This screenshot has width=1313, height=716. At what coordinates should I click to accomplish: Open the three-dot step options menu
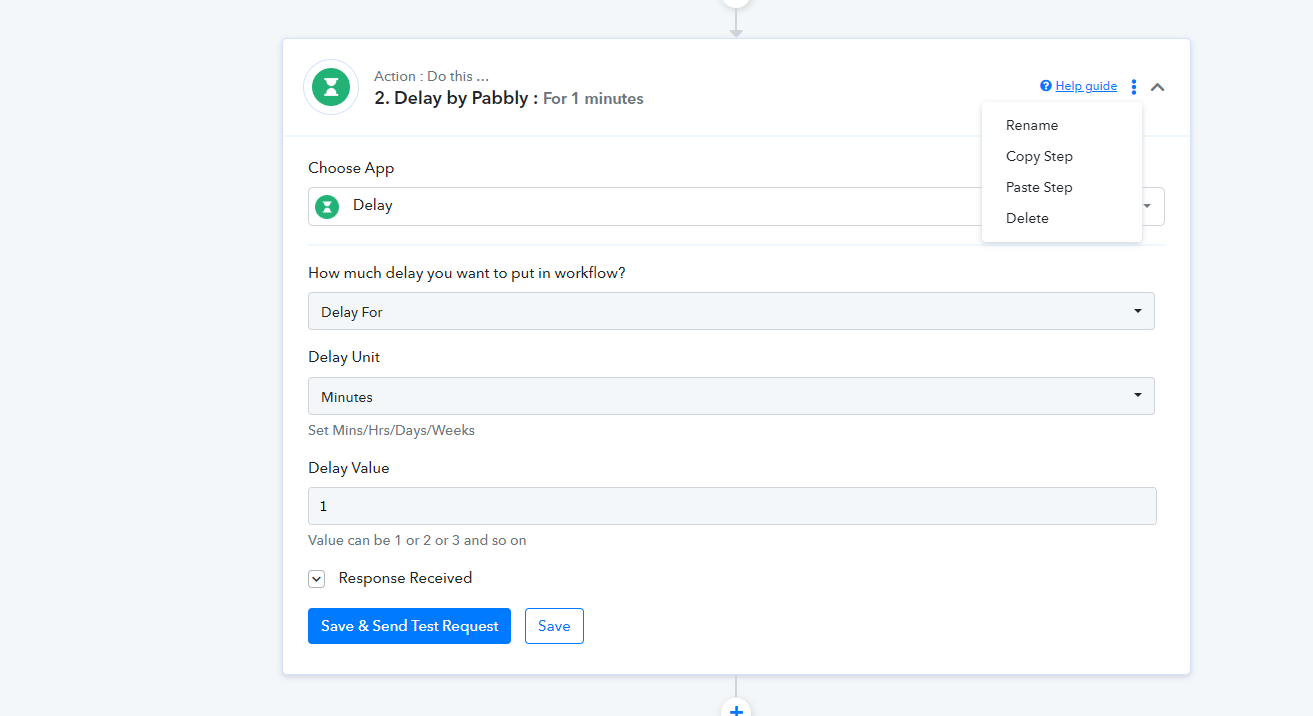1134,87
